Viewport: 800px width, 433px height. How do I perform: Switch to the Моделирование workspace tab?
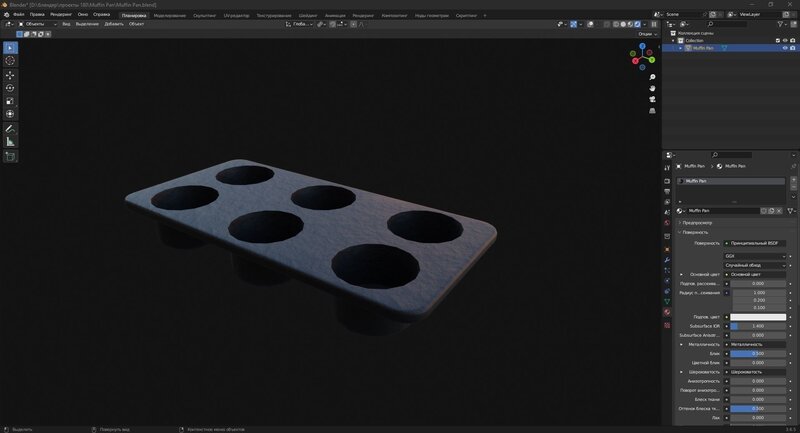click(x=169, y=16)
